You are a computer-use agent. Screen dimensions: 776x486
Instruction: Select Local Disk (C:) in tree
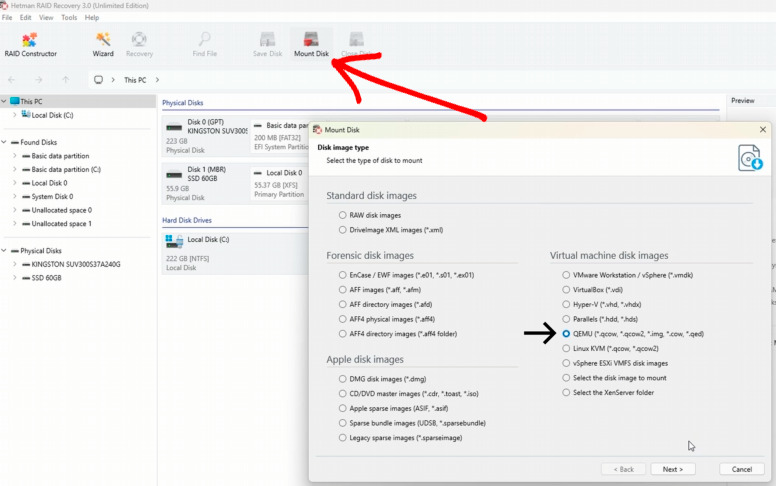(52, 115)
